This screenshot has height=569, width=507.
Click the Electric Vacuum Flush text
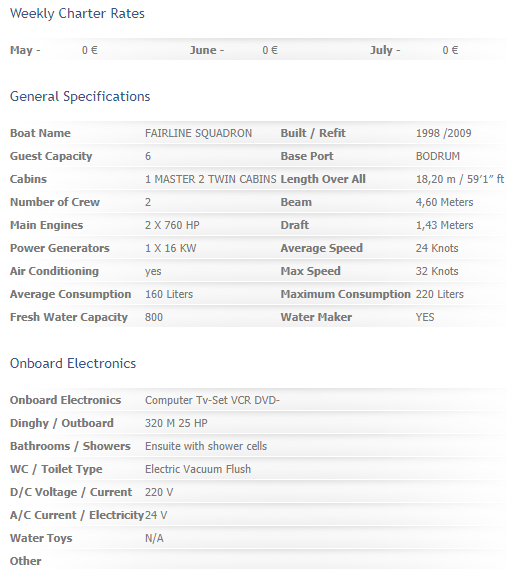[x=198, y=469]
